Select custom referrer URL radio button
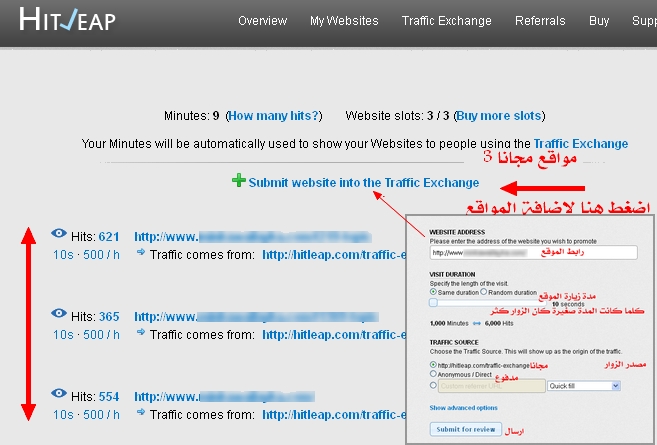Viewport: 657px width, 445px height. point(433,385)
